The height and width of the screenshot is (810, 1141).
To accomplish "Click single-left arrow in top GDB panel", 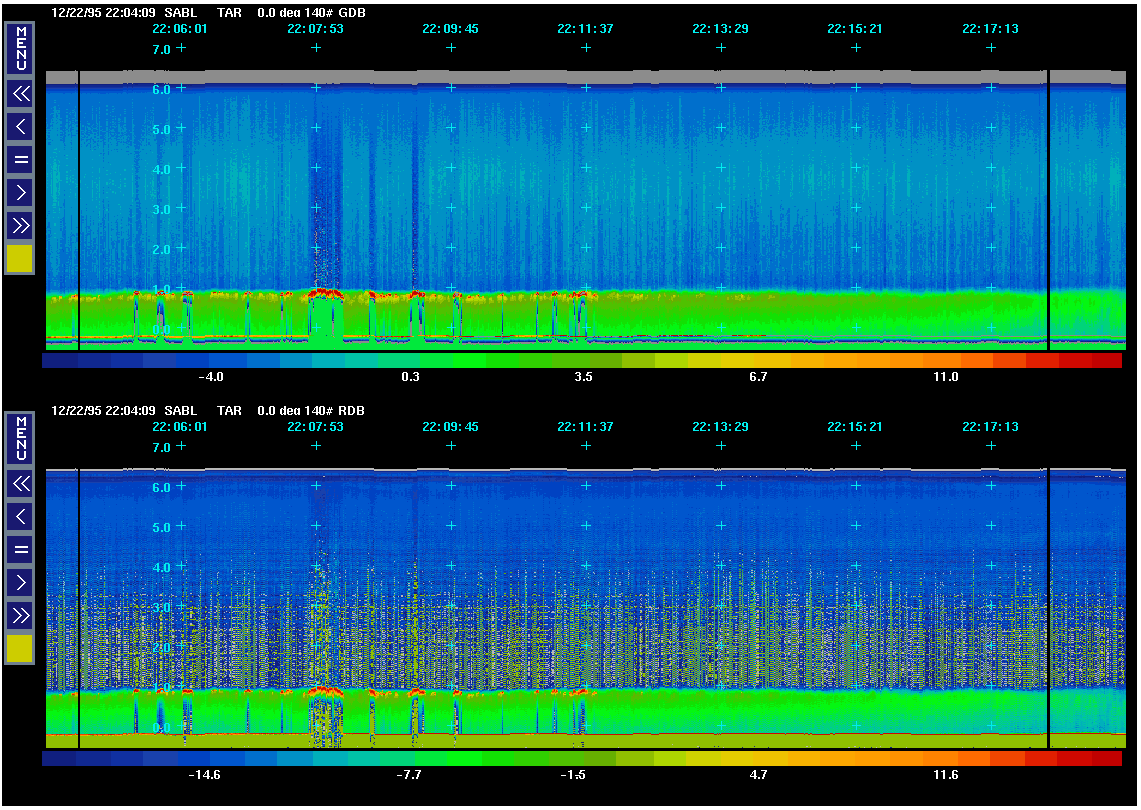I will coord(20,126).
